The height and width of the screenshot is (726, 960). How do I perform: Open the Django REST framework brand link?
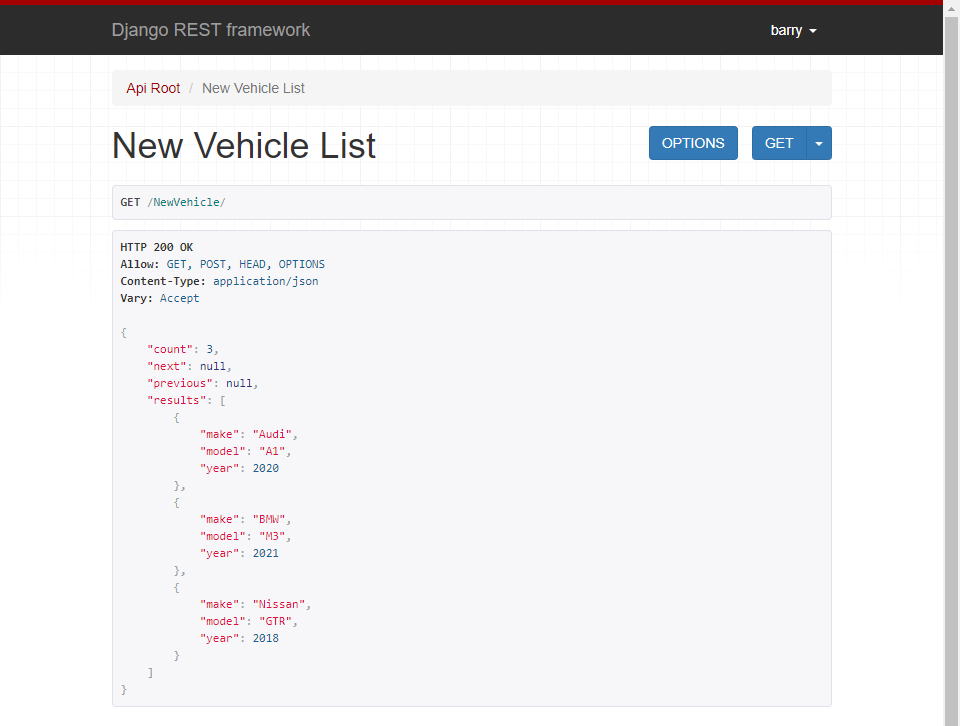click(211, 30)
